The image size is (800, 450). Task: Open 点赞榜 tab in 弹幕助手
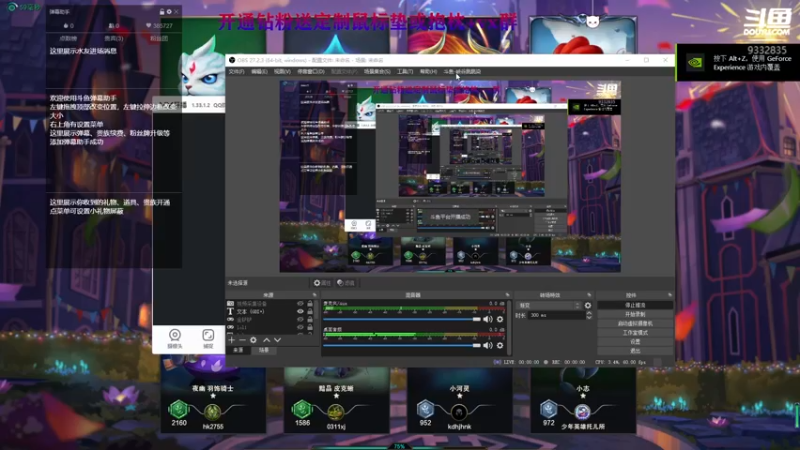click(68, 38)
